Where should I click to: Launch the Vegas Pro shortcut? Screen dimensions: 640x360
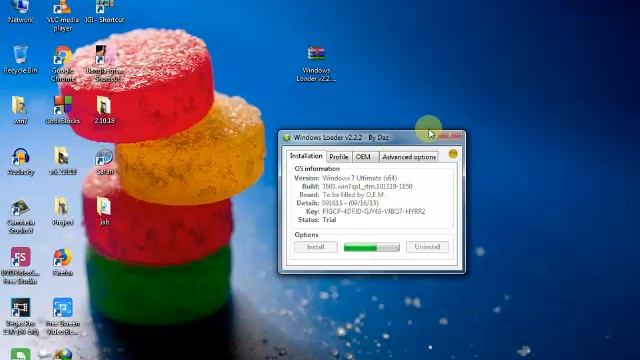(20, 316)
